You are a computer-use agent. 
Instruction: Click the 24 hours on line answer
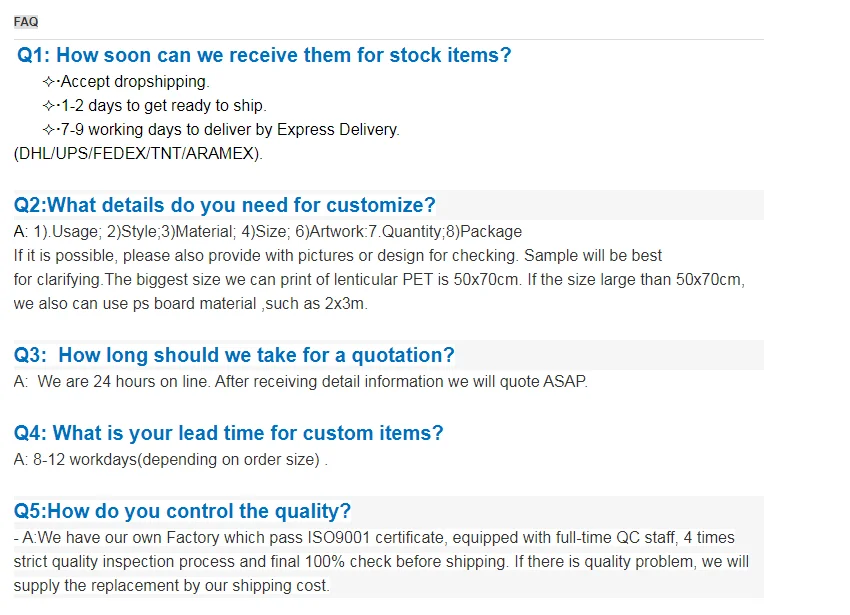click(300, 381)
